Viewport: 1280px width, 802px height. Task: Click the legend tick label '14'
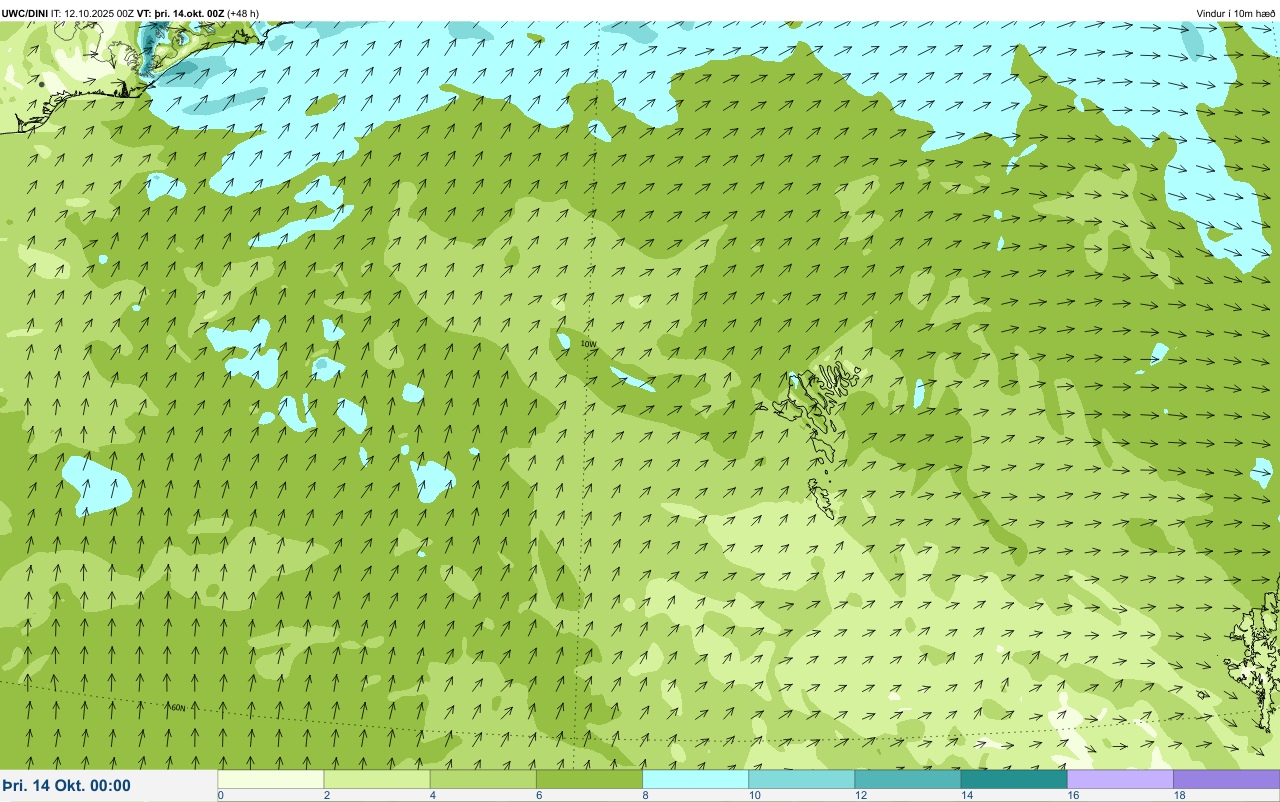966,795
